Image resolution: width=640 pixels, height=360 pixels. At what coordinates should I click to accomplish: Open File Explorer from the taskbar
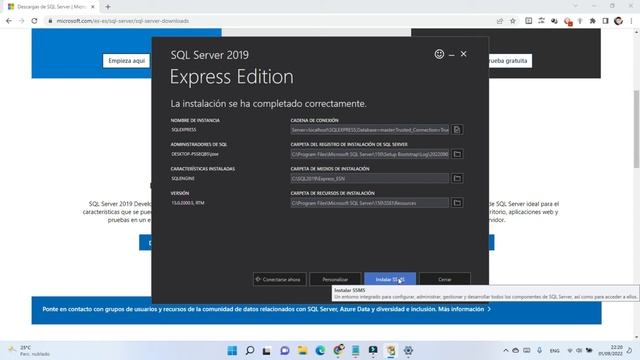[x=302, y=350]
